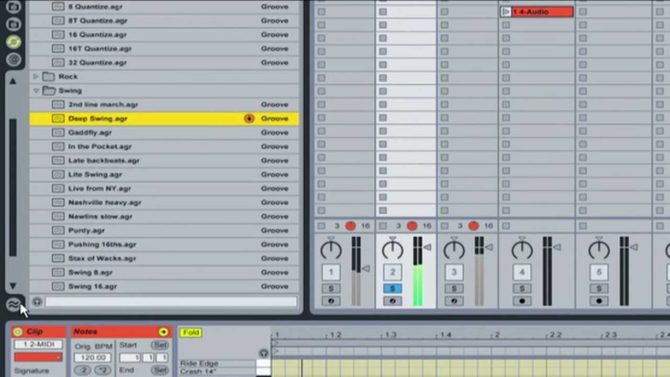Image resolution: width=670 pixels, height=377 pixels.
Task: Click the Fold button
Action: click(191, 333)
